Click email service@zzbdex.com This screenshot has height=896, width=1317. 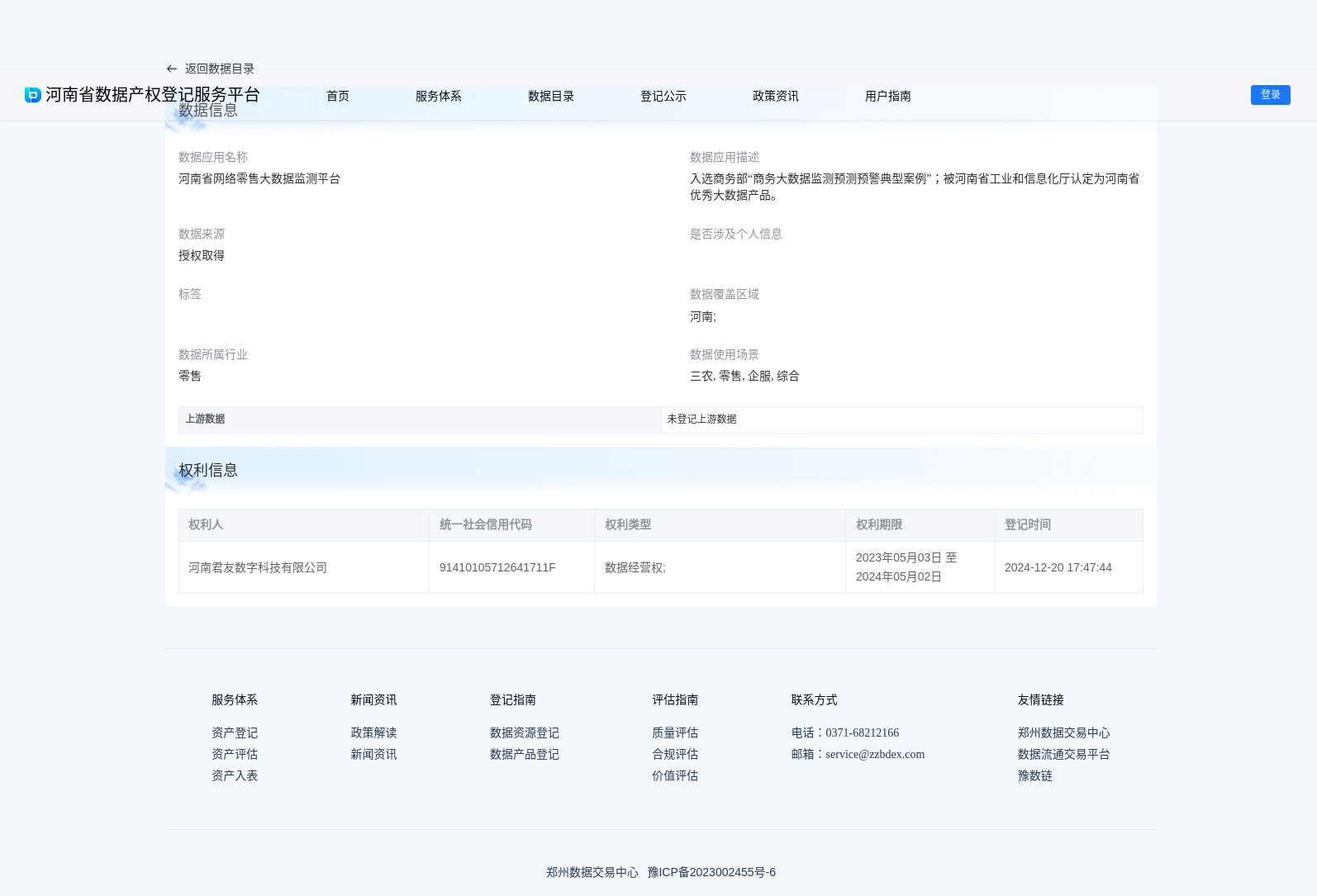(x=876, y=754)
